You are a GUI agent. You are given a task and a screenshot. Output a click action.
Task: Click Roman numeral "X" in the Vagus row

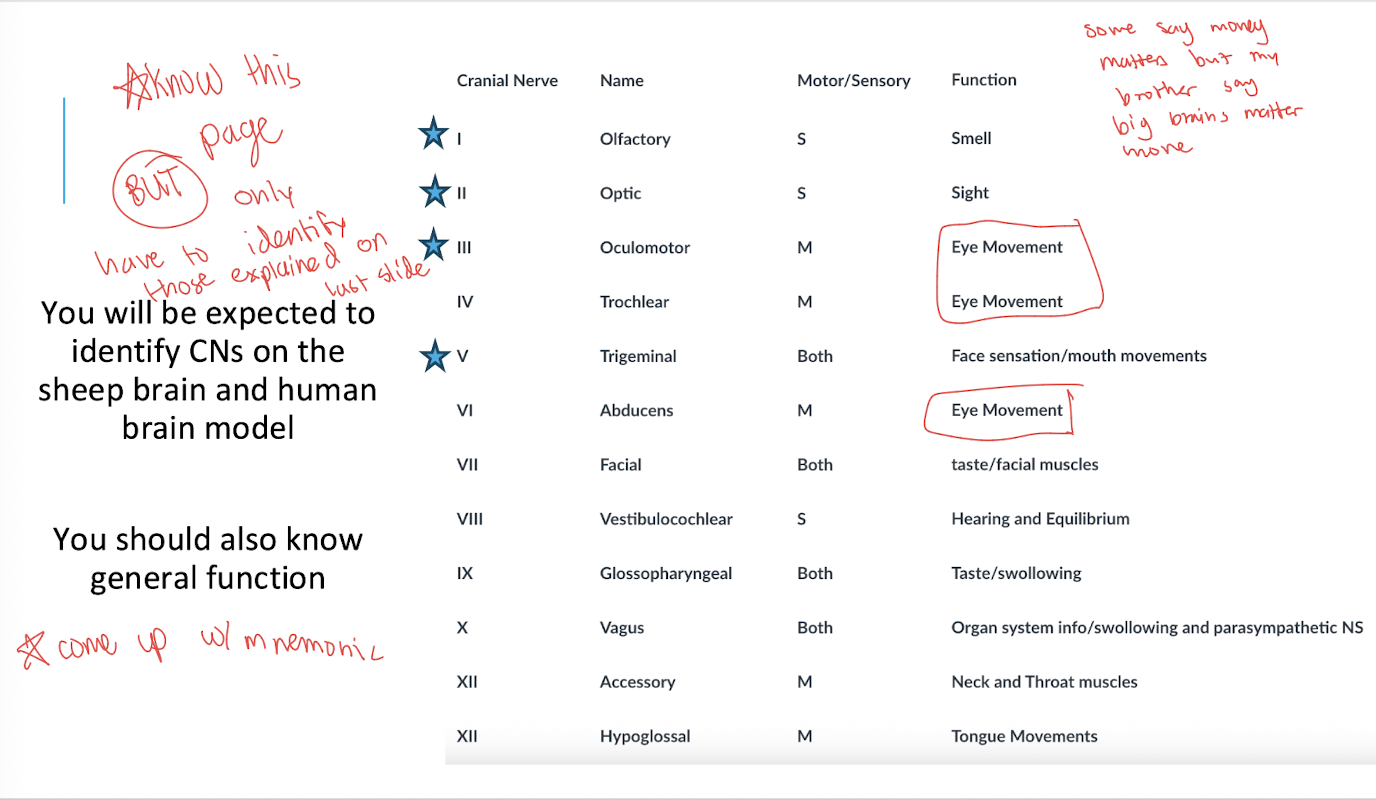[x=462, y=628]
